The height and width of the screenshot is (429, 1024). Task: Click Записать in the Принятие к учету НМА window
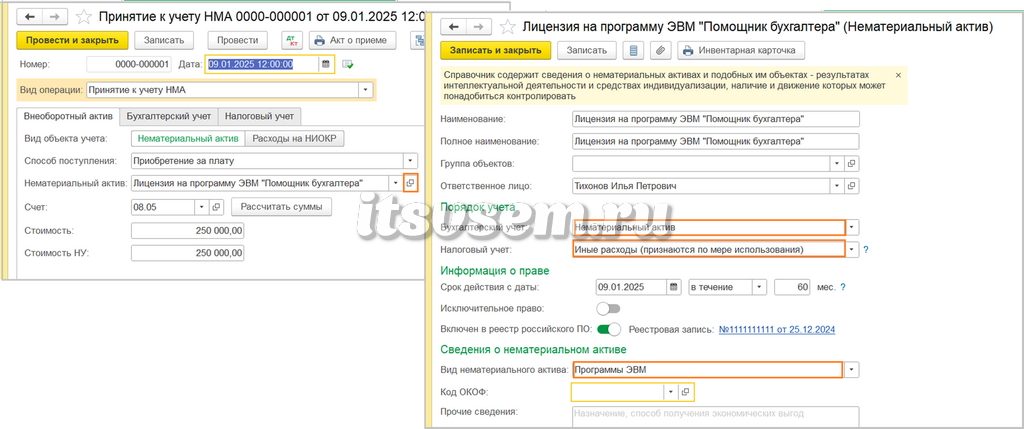point(164,40)
